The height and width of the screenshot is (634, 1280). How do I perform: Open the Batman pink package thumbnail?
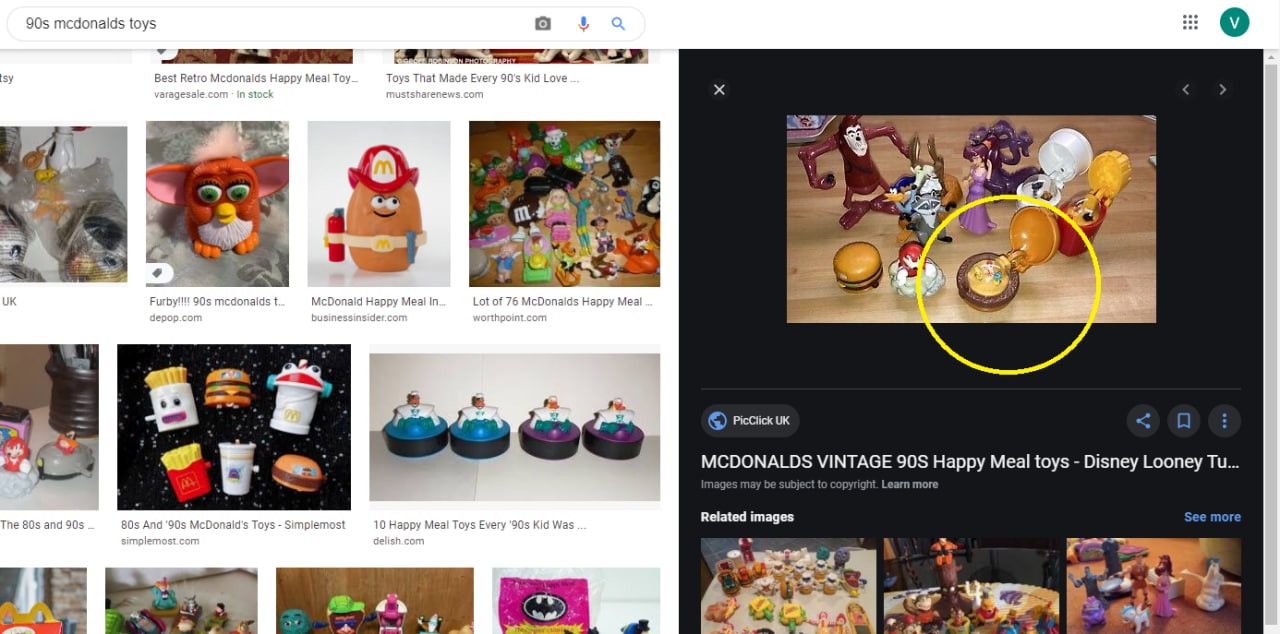[x=576, y=601]
